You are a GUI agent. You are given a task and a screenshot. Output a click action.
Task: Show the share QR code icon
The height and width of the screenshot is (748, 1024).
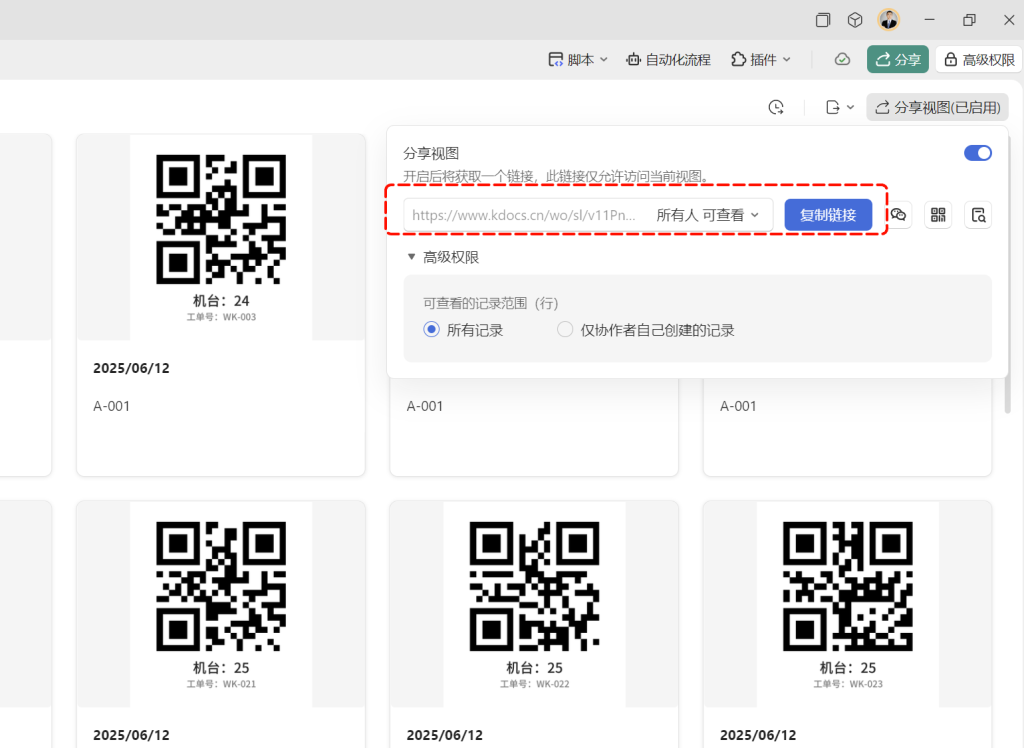pyautogui.click(x=938, y=215)
